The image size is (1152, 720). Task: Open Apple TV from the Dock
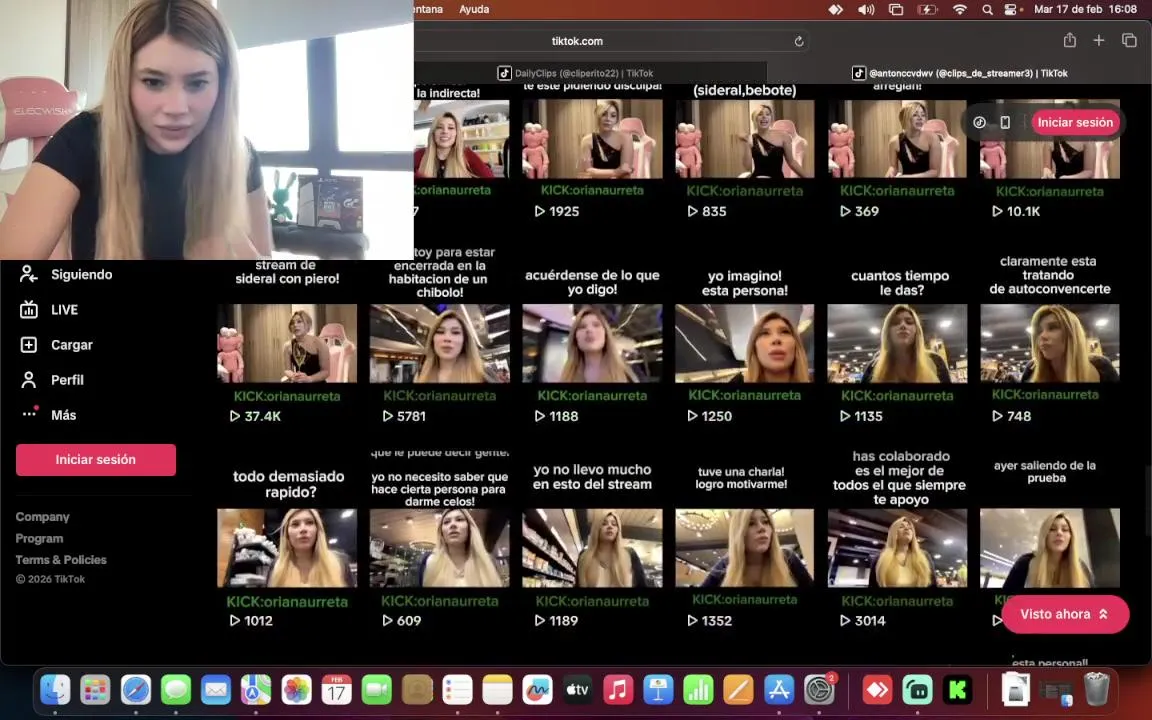pyautogui.click(x=577, y=690)
